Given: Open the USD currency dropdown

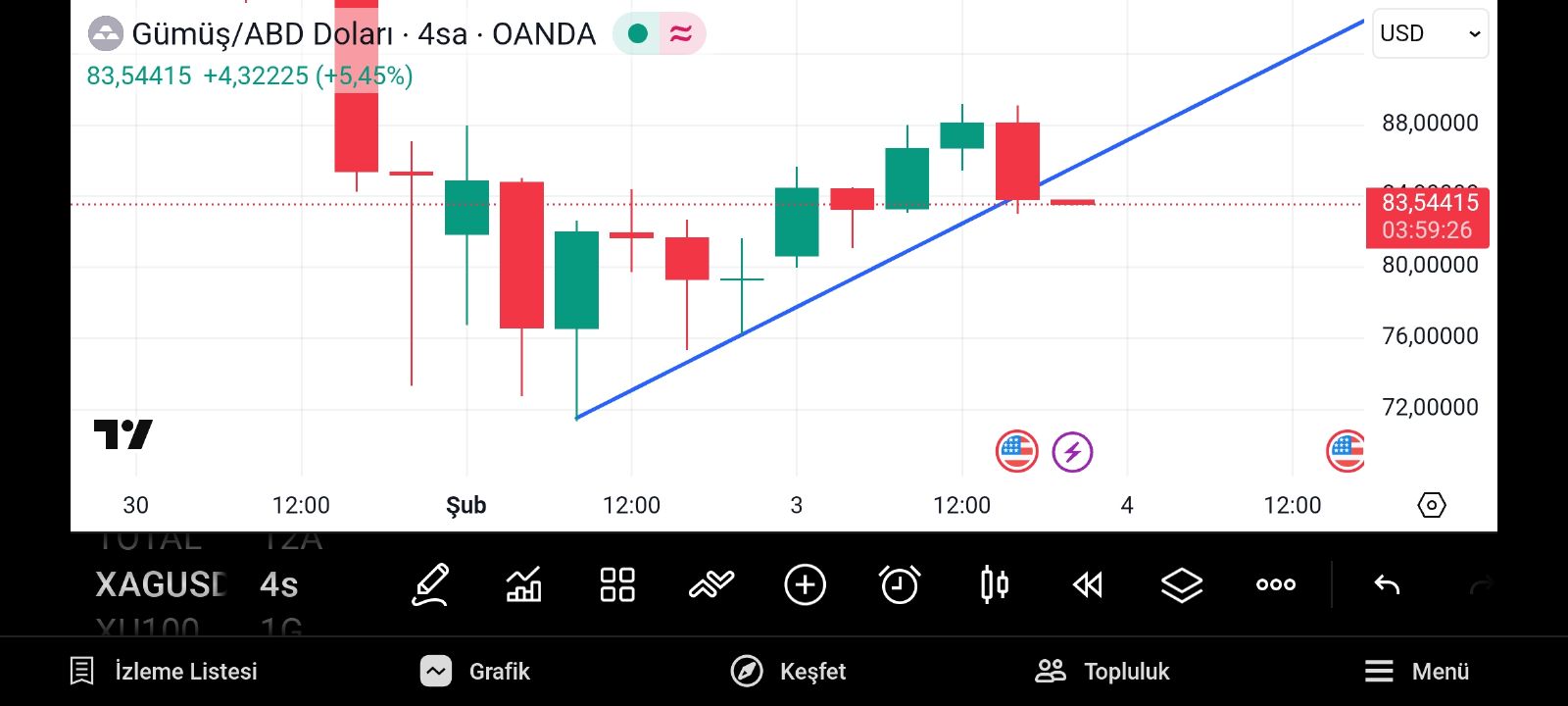Looking at the screenshot, I should (x=1430, y=33).
